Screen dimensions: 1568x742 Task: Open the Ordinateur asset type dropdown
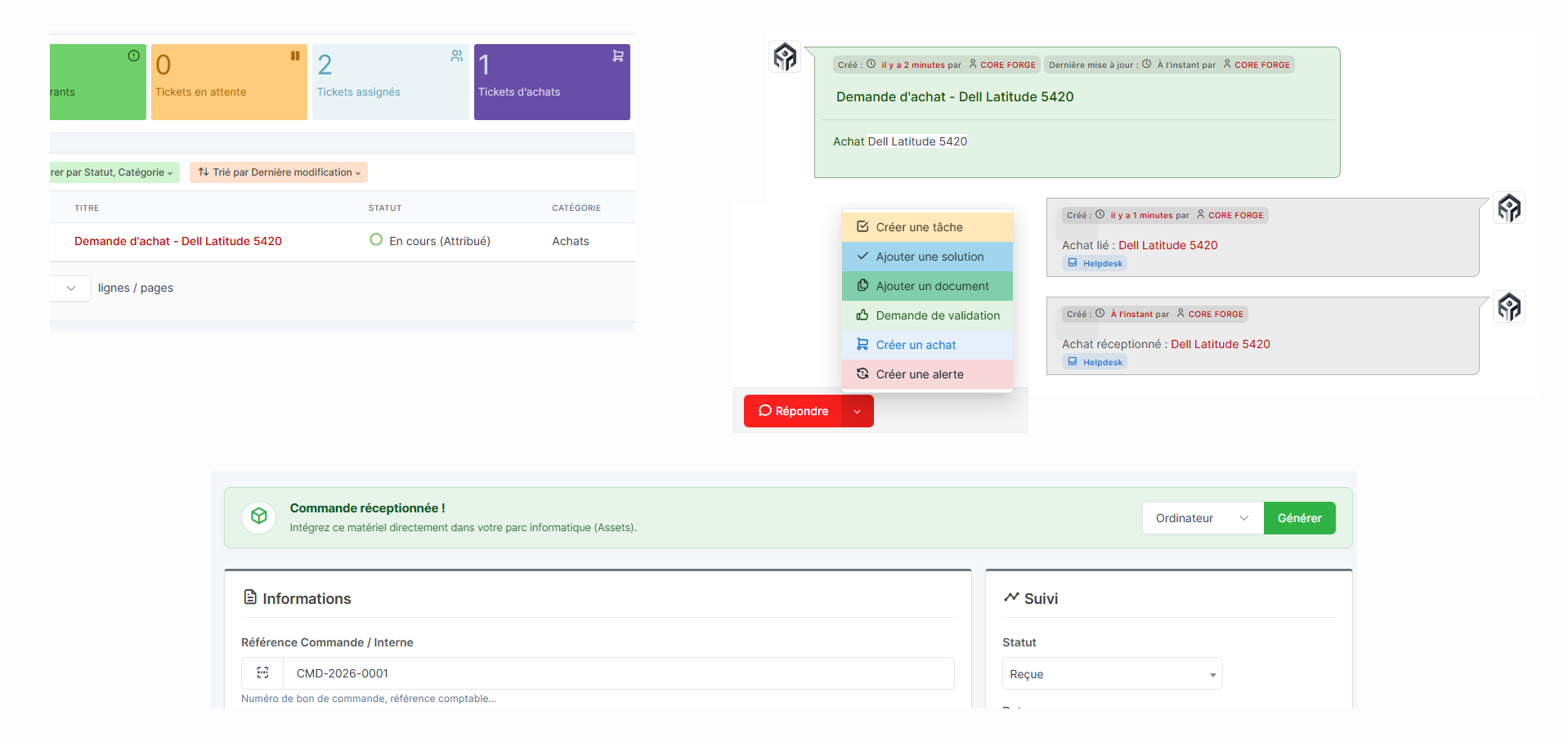pos(1202,518)
